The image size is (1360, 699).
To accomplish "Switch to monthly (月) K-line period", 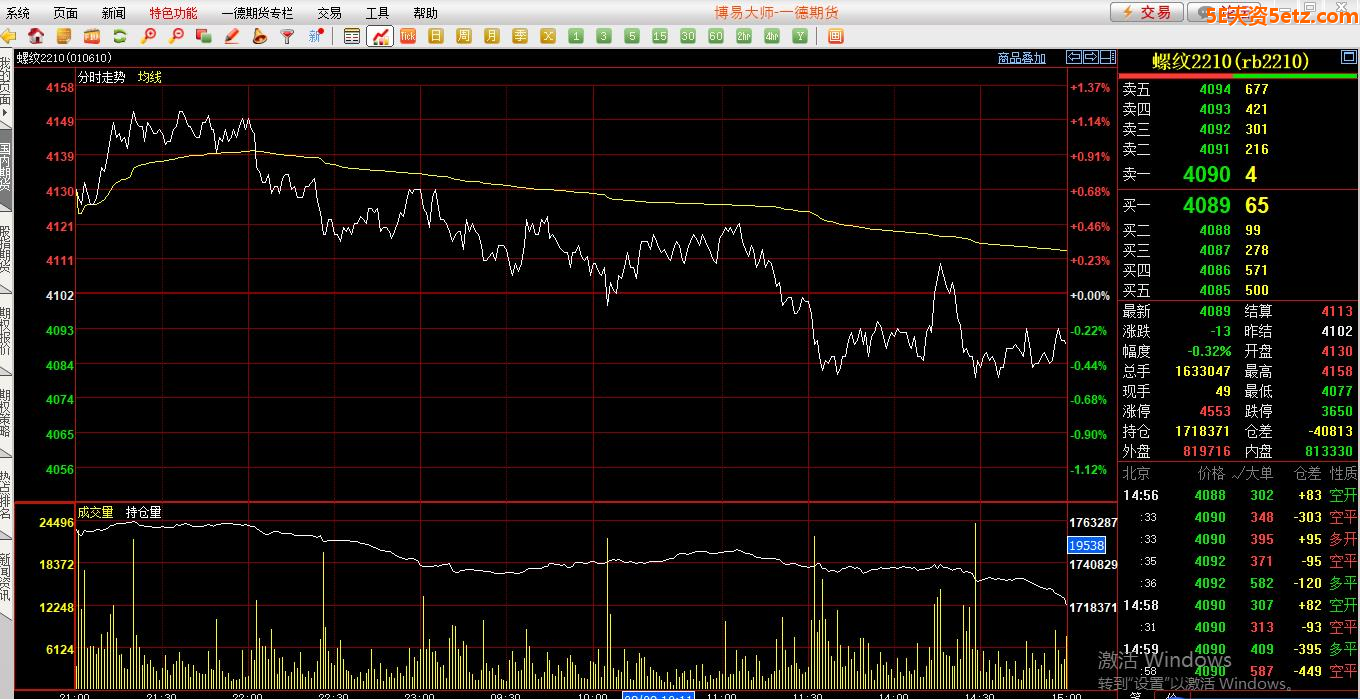I will [x=492, y=36].
